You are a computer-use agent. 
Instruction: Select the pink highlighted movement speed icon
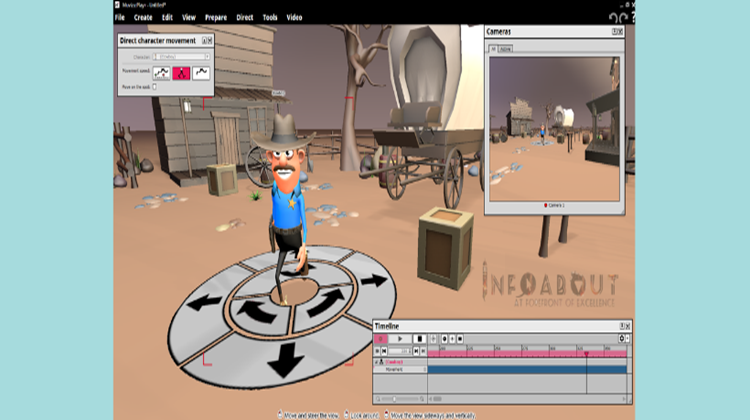coord(181,73)
